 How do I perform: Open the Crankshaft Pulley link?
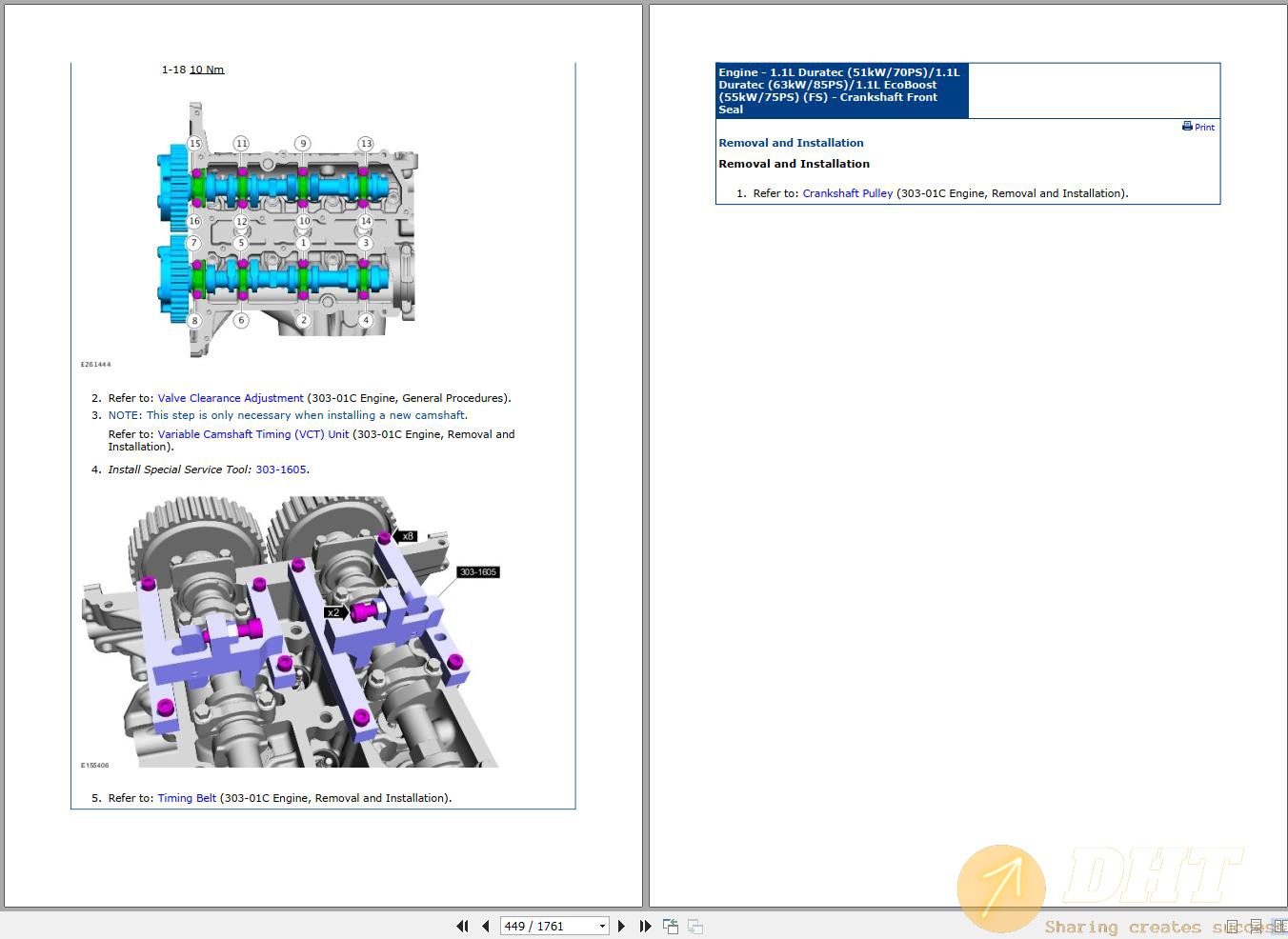[848, 193]
